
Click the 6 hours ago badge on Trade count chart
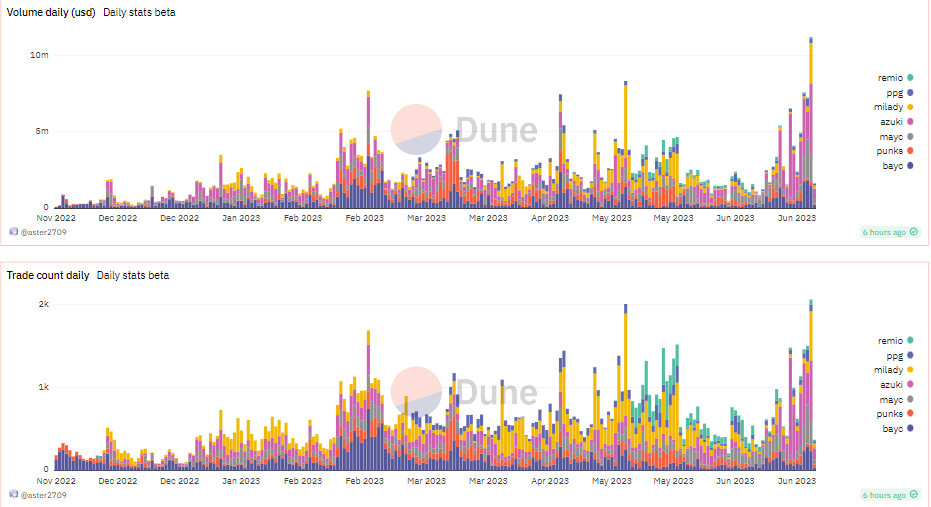click(890, 495)
